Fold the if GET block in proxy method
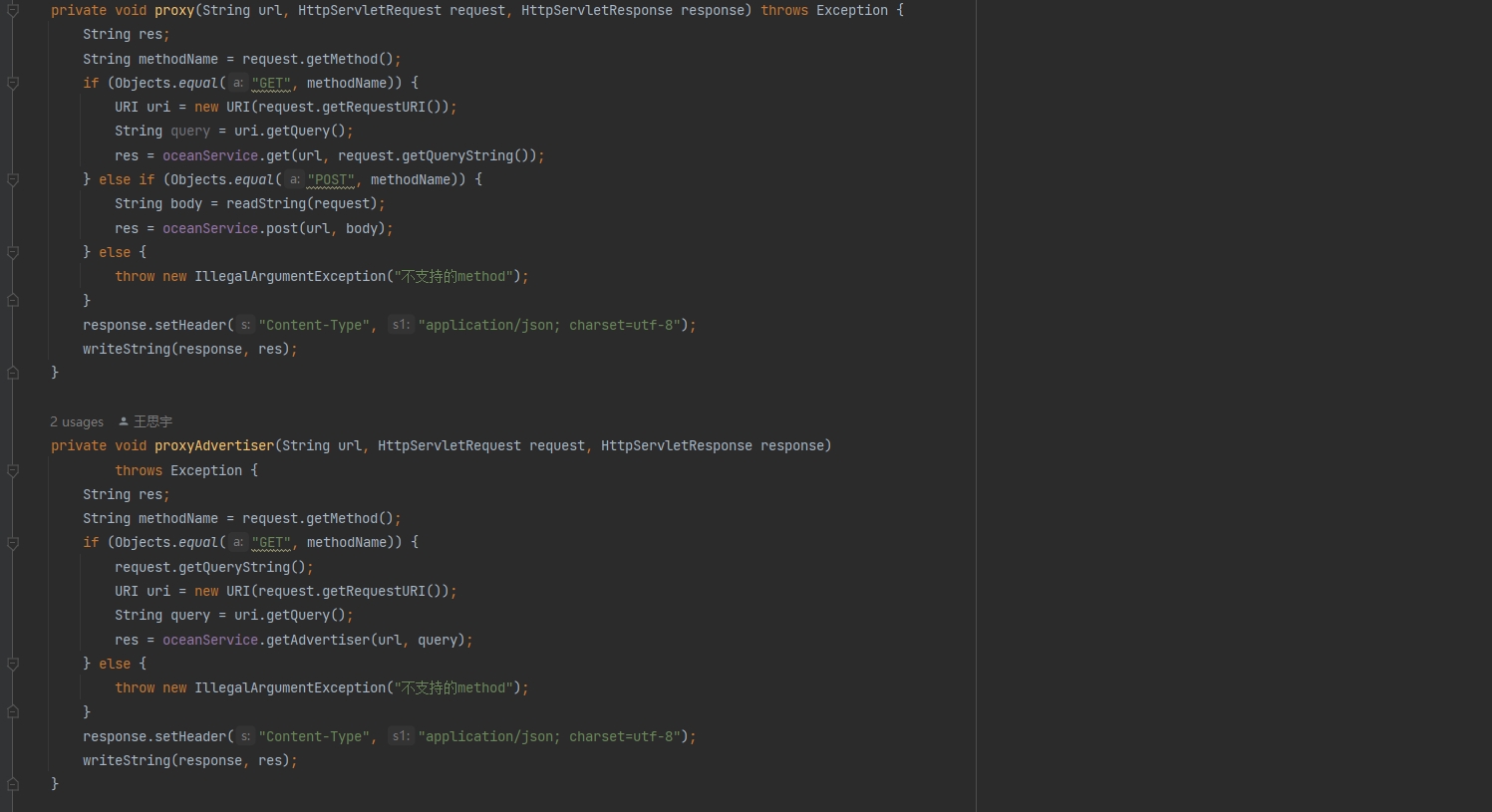The width and height of the screenshot is (1492, 812). (x=13, y=84)
